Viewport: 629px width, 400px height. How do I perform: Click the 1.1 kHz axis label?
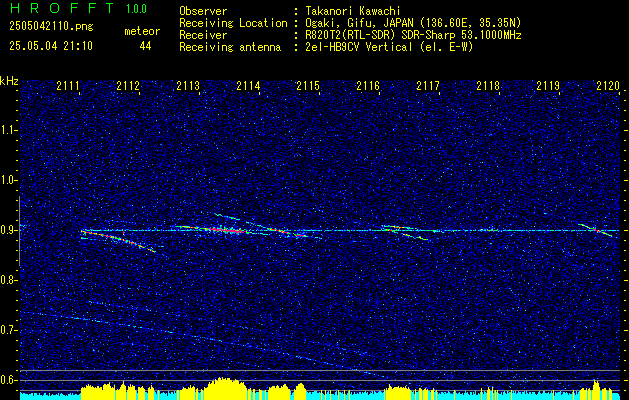(7, 130)
